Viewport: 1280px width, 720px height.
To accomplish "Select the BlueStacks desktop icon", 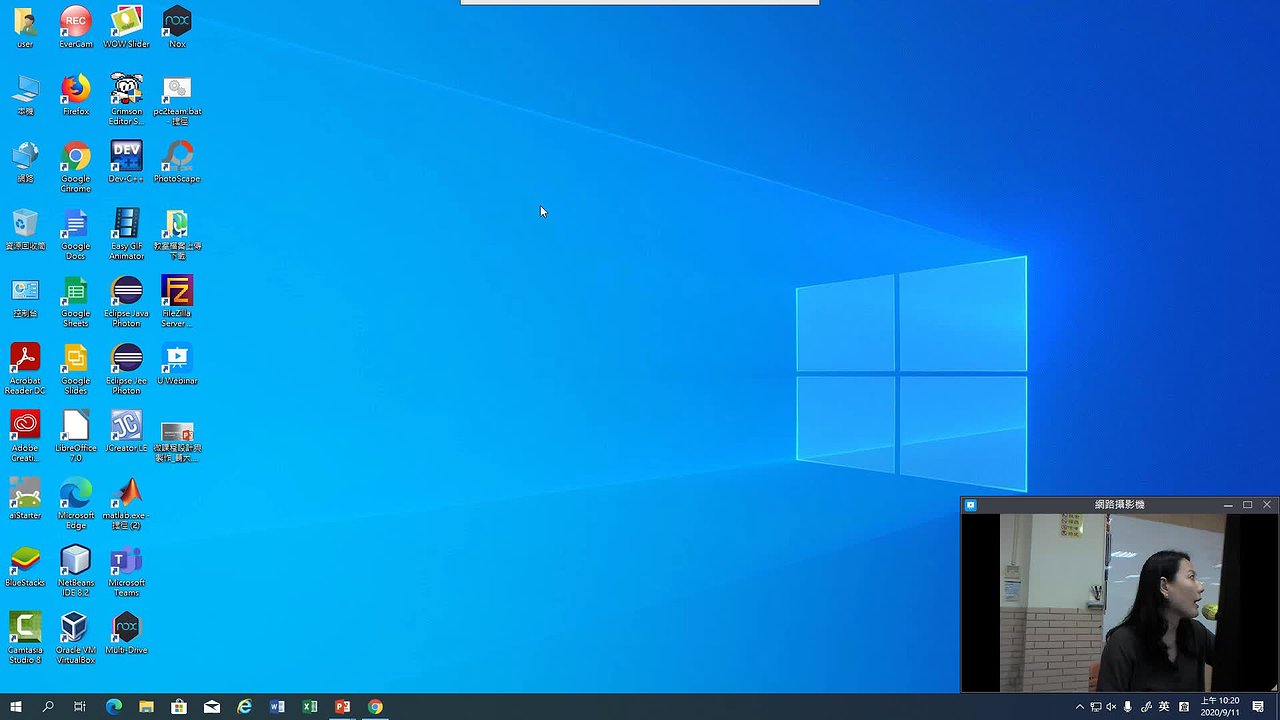I will pyautogui.click(x=25, y=564).
